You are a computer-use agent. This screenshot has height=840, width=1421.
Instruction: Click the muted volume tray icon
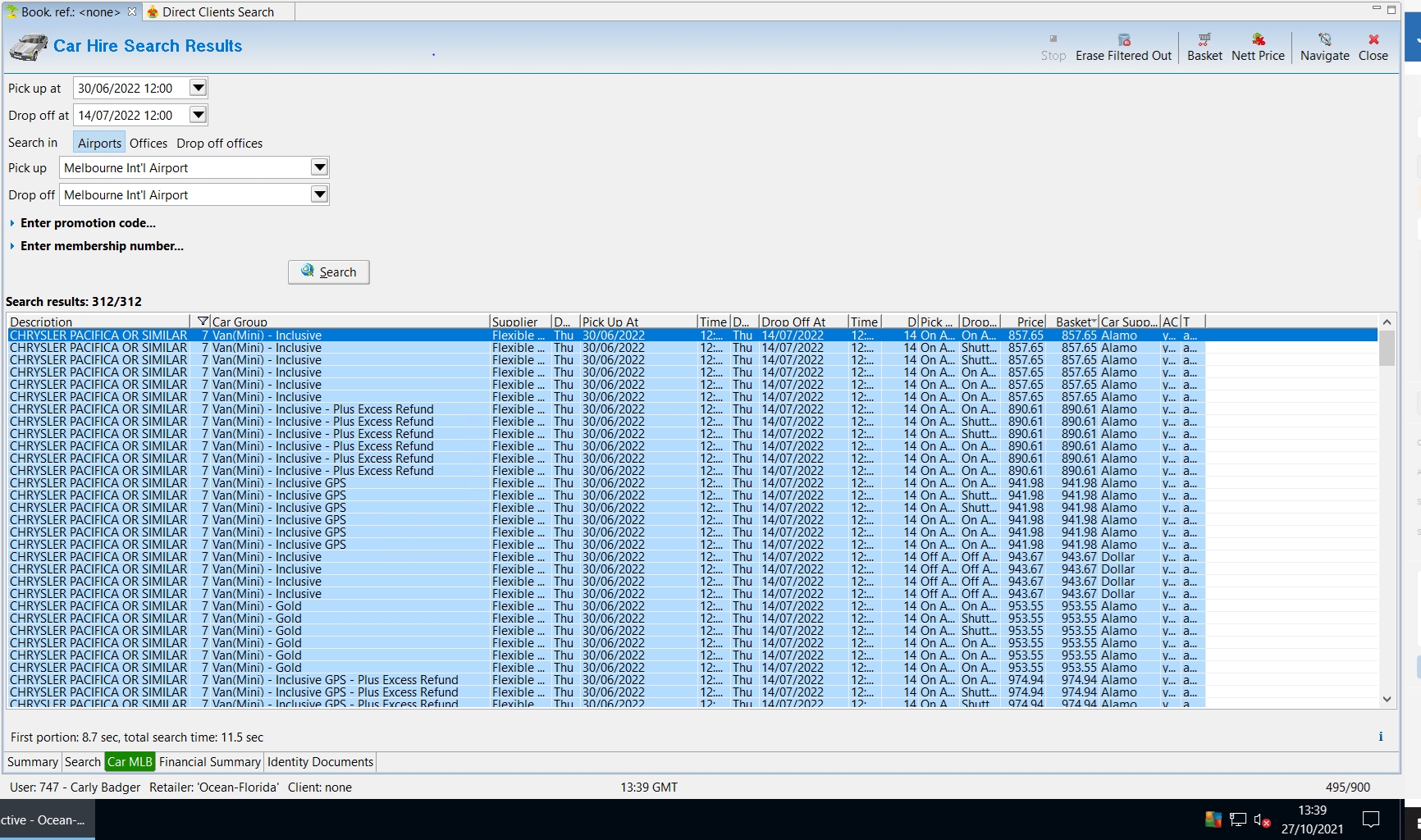tap(1262, 819)
